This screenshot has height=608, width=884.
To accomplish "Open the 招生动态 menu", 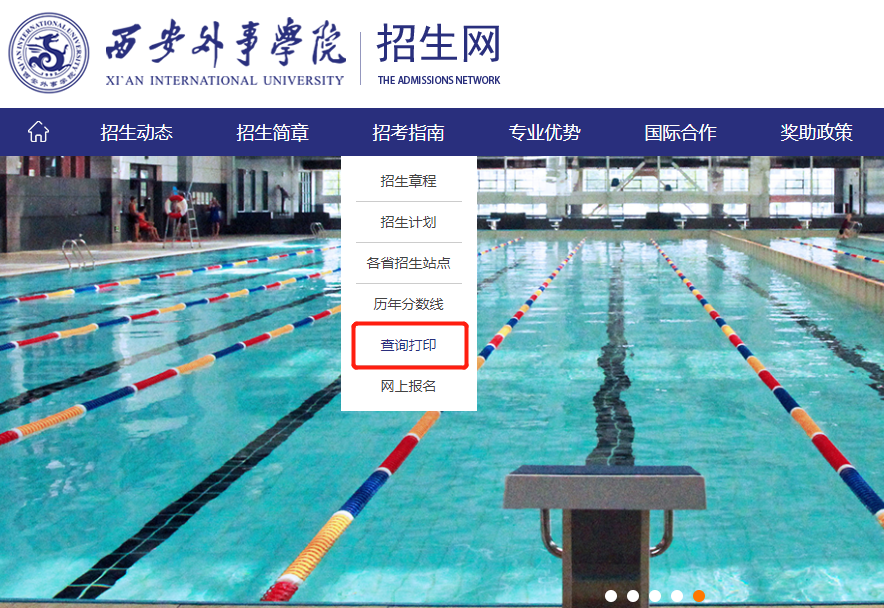I will (136, 133).
